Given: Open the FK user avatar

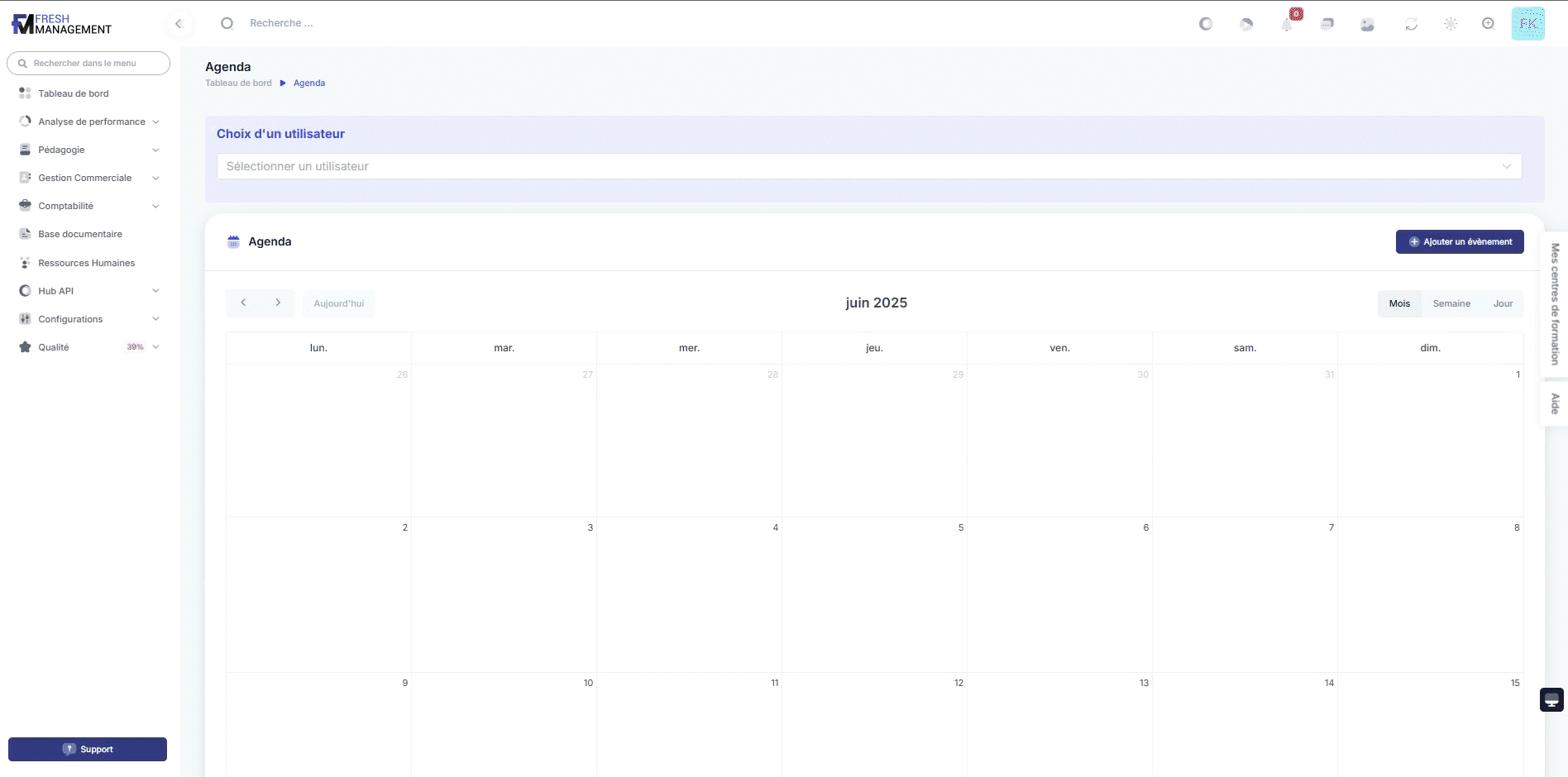Looking at the screenshot, I should (x=1527, y=24).
